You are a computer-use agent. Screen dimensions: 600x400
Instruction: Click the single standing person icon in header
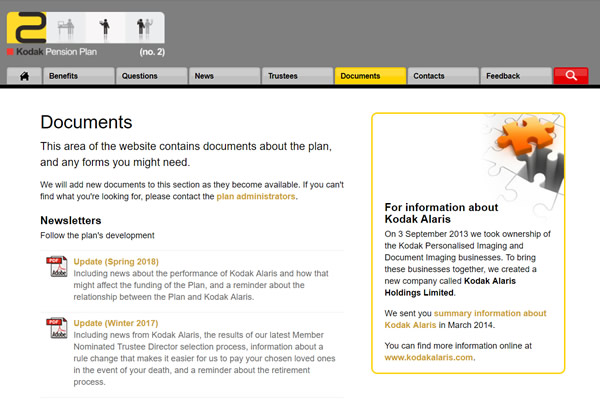point(105,28)
